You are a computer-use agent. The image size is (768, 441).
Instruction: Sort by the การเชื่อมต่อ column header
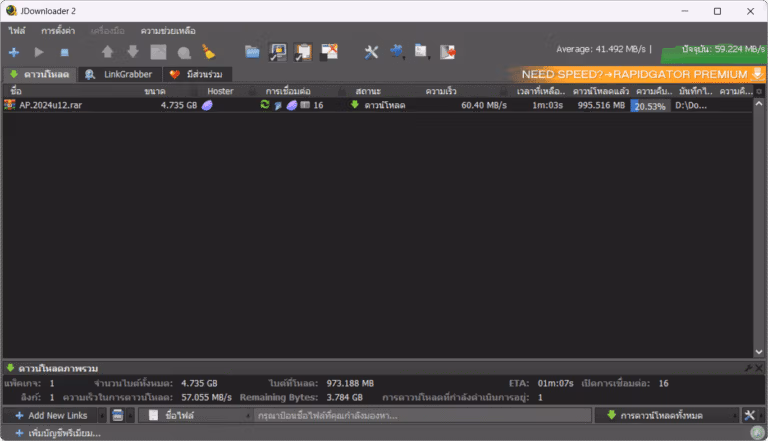pos(288,91)
